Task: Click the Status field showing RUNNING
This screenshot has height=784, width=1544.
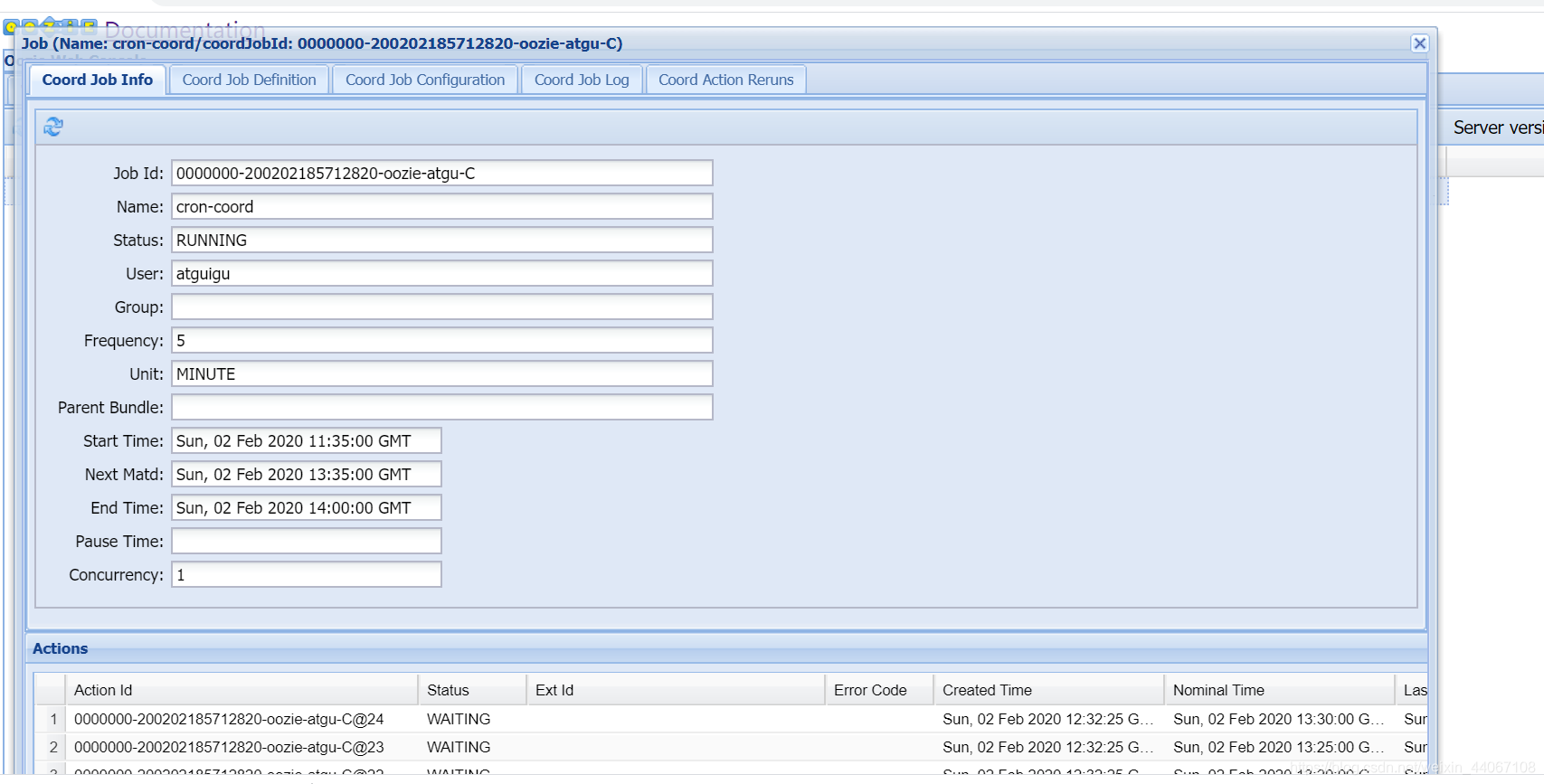Action: click(x=442, y=240)
